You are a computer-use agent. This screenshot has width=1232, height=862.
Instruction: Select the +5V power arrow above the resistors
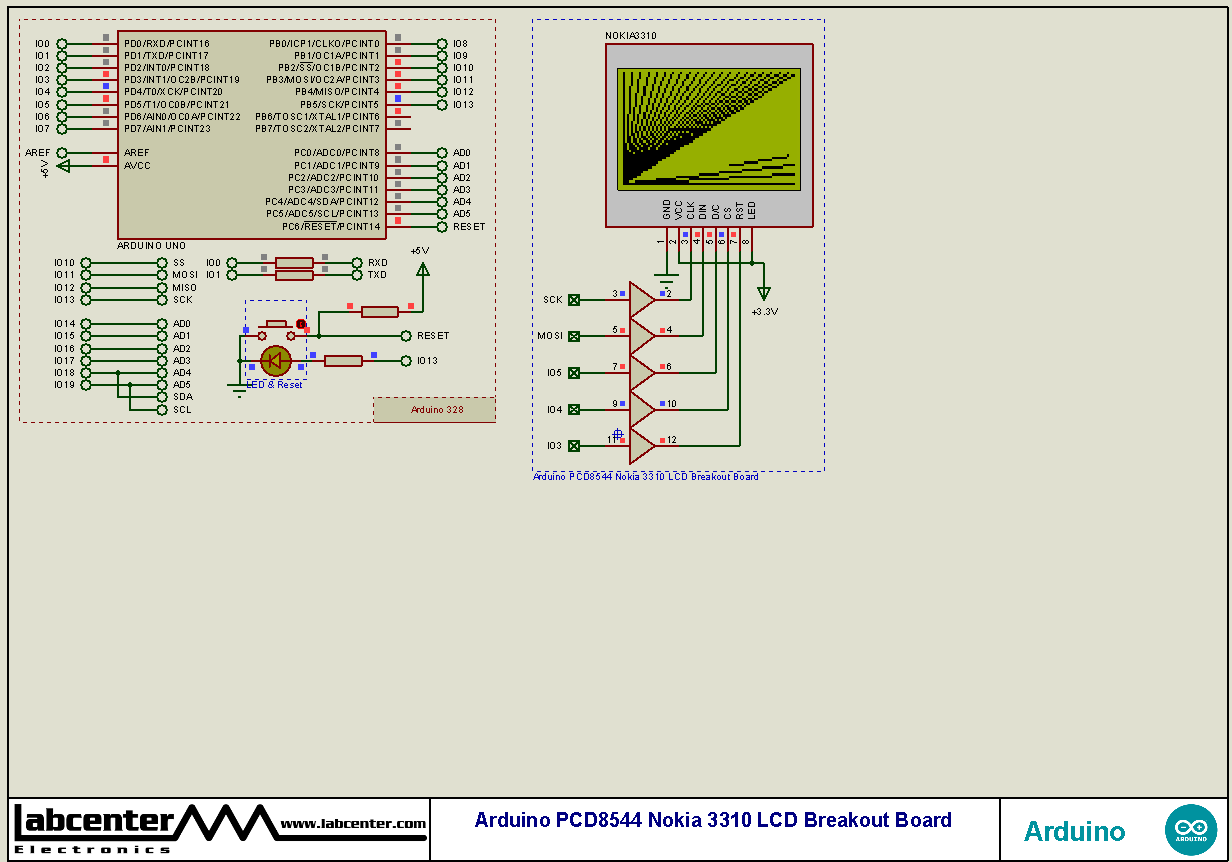pyautogui.click(x=422, y=268)
